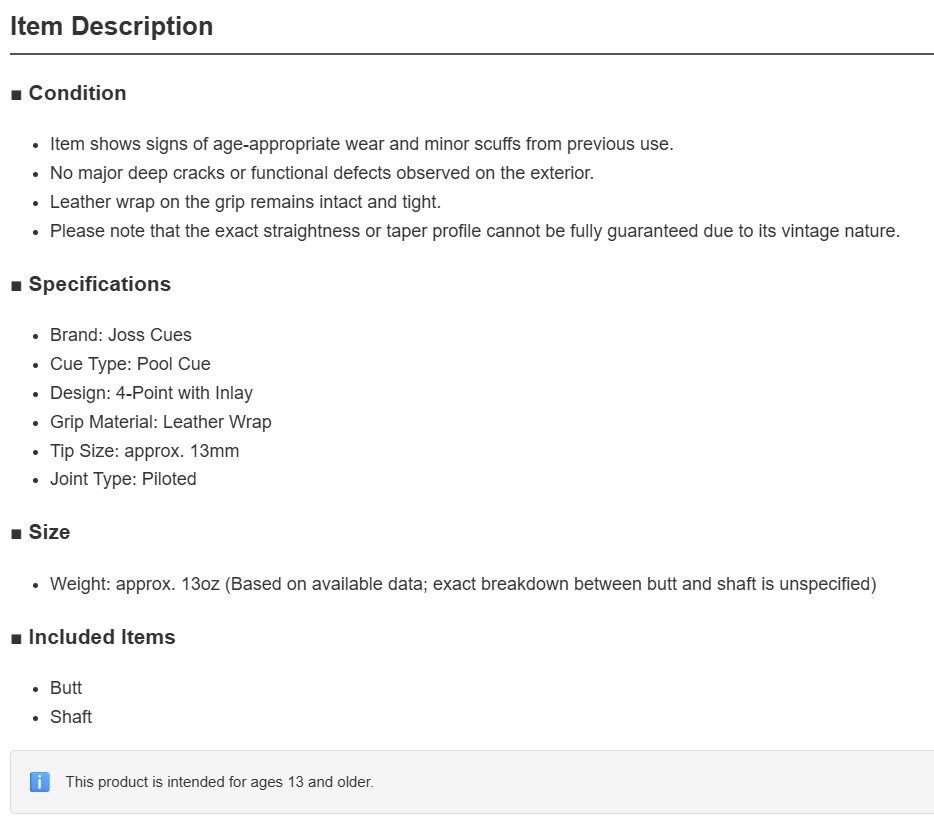Click Grip Material: Leather Wrap entry

tap(161, 422)
